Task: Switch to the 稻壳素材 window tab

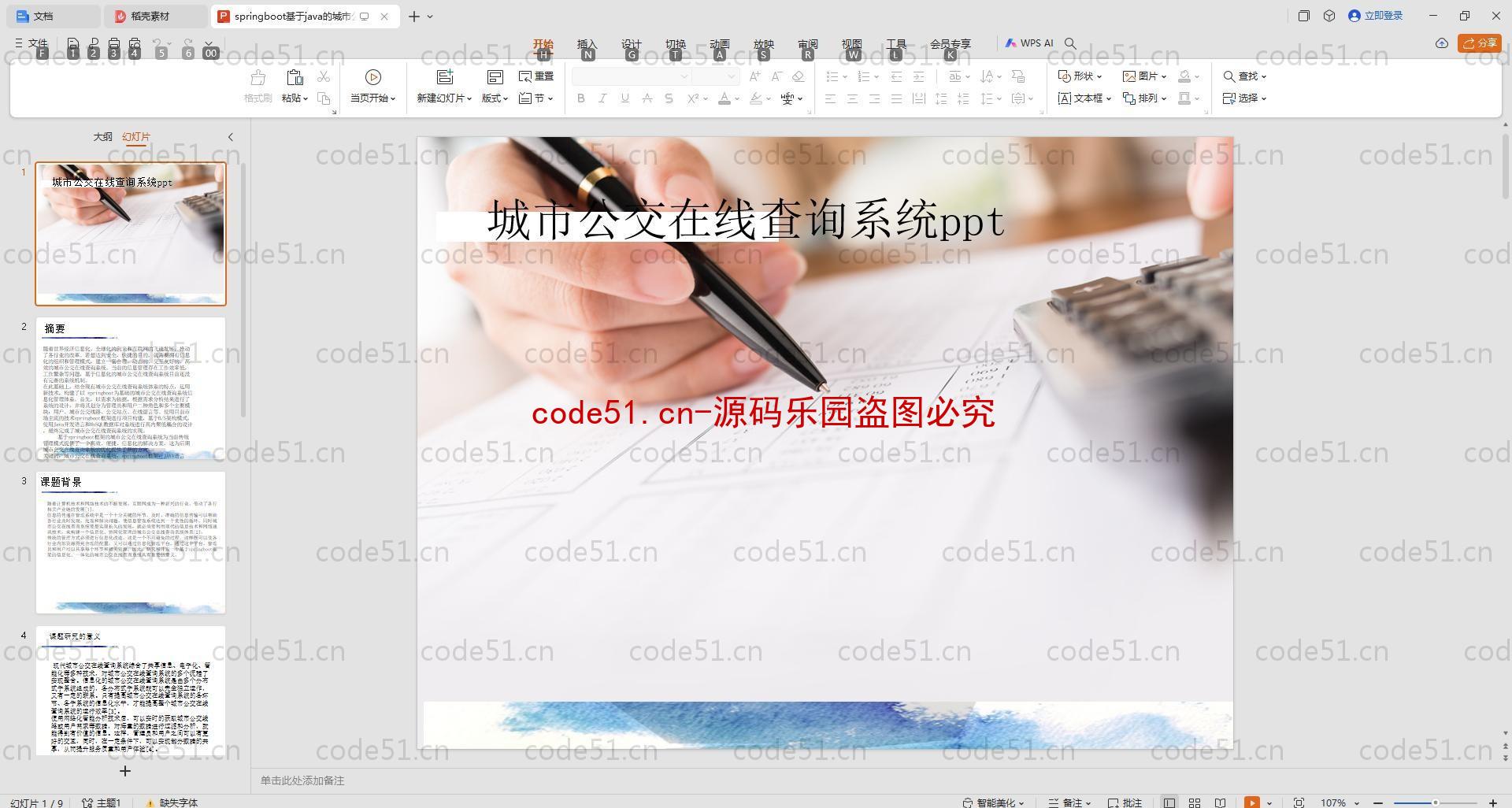Action: [x=155, y=16]
